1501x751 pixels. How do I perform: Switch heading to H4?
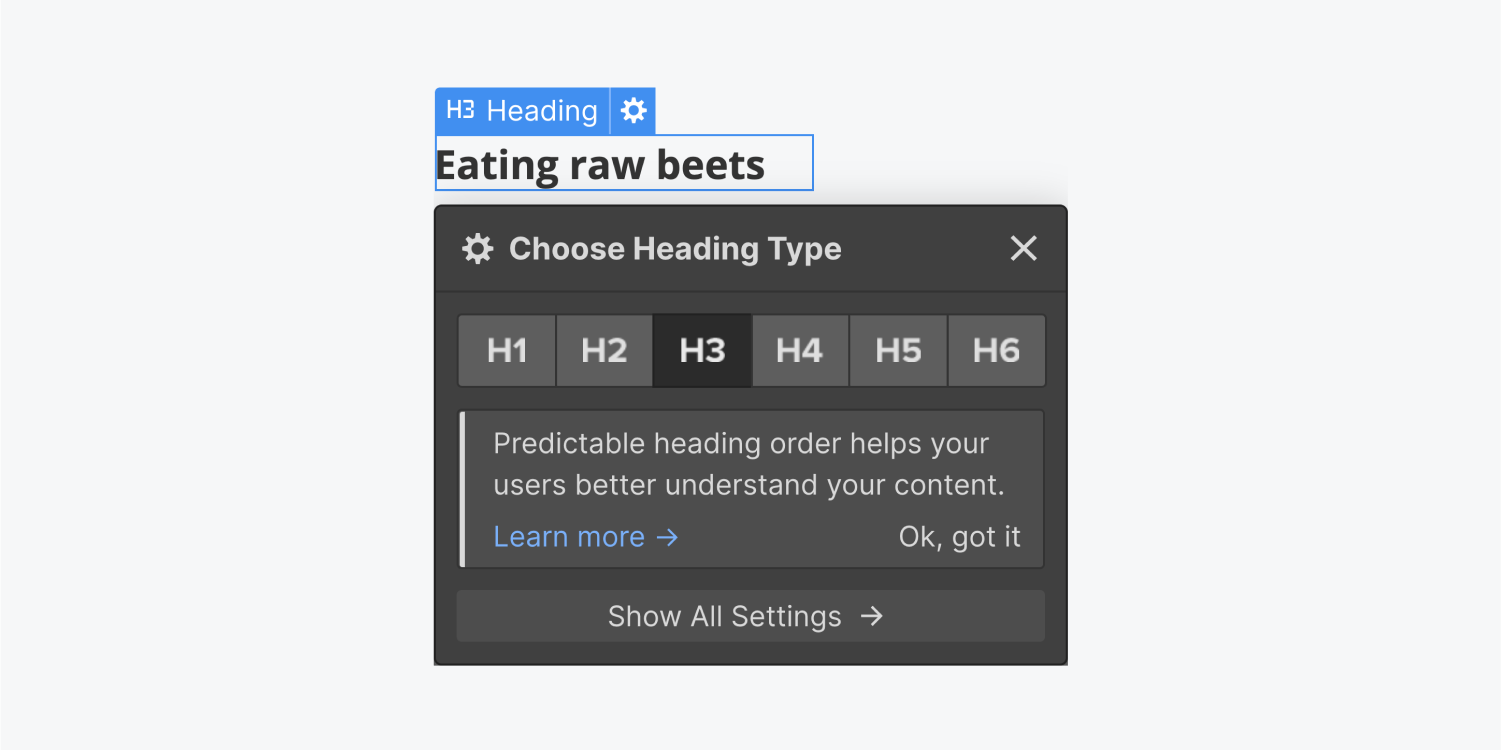(x=799, y=350)
